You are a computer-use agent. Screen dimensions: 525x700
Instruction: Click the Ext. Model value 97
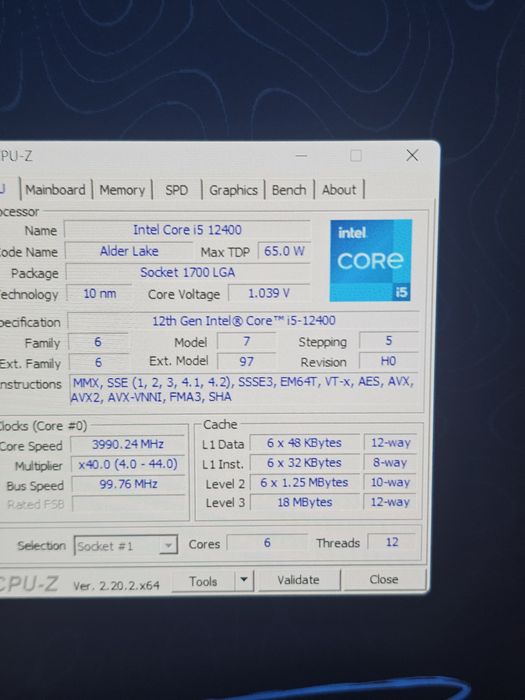246,361
